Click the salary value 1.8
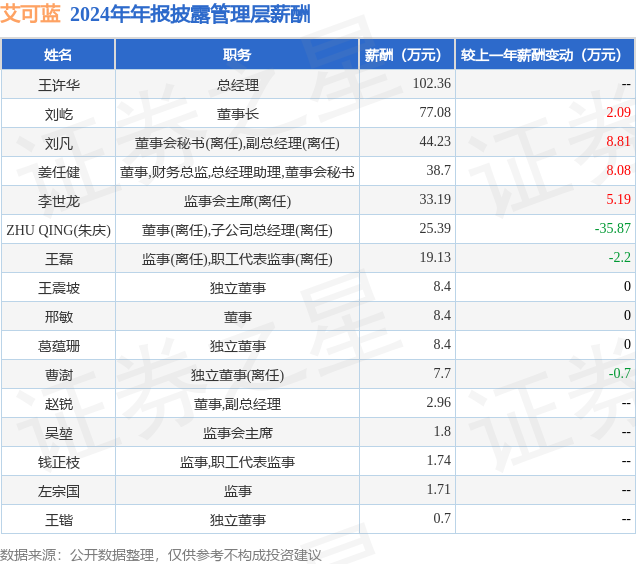Image resolution: width=636 pixels, height=564 pixels. click(x=442, y=432)
